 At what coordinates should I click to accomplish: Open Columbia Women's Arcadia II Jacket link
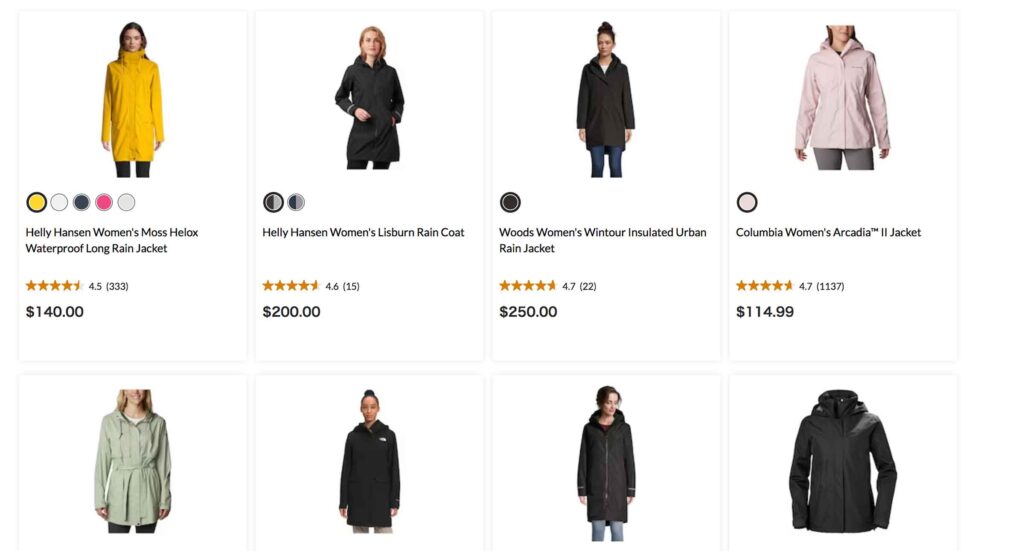(828, 232)
